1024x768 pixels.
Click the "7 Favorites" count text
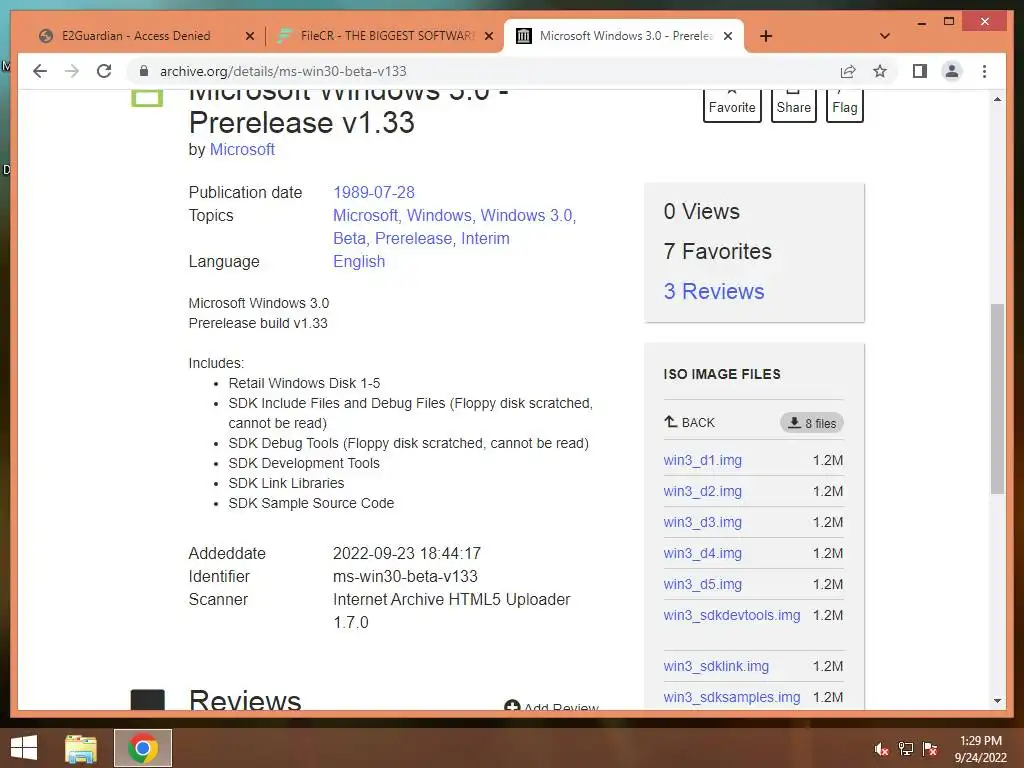[718, 251]
